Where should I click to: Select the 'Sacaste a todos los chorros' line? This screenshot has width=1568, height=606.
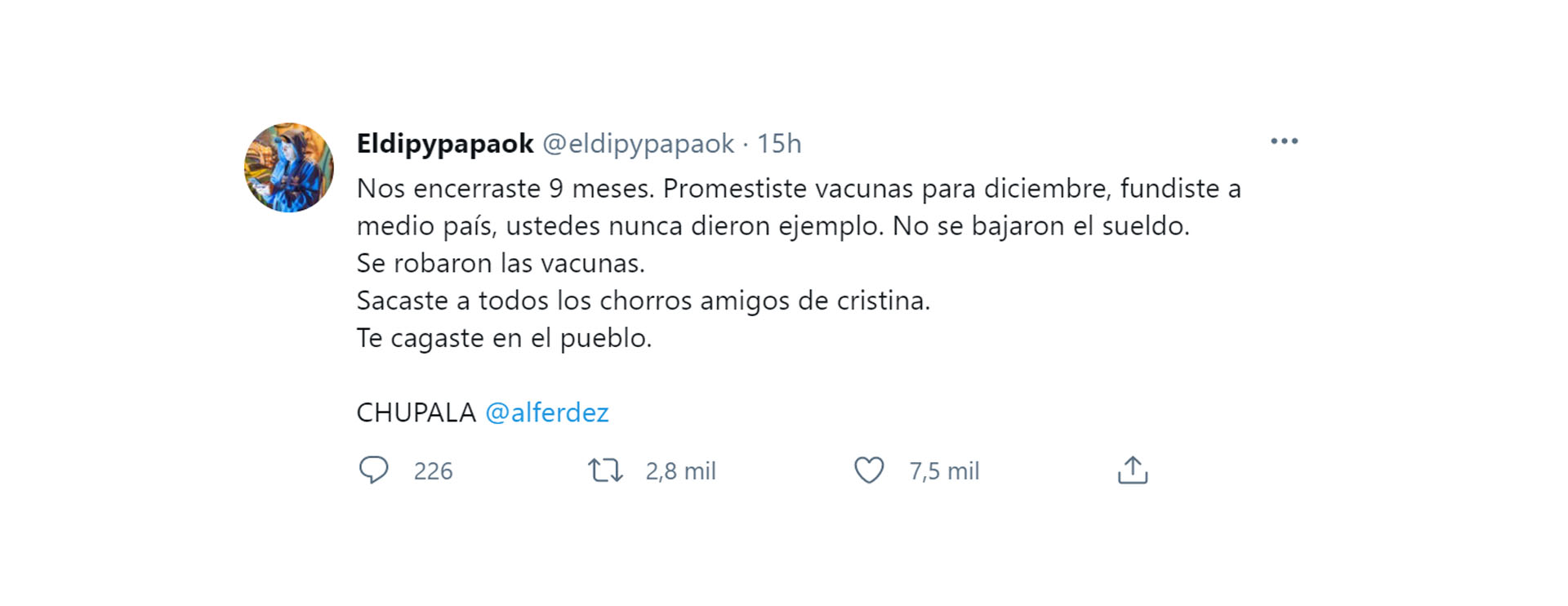click(x=644, y=301)
